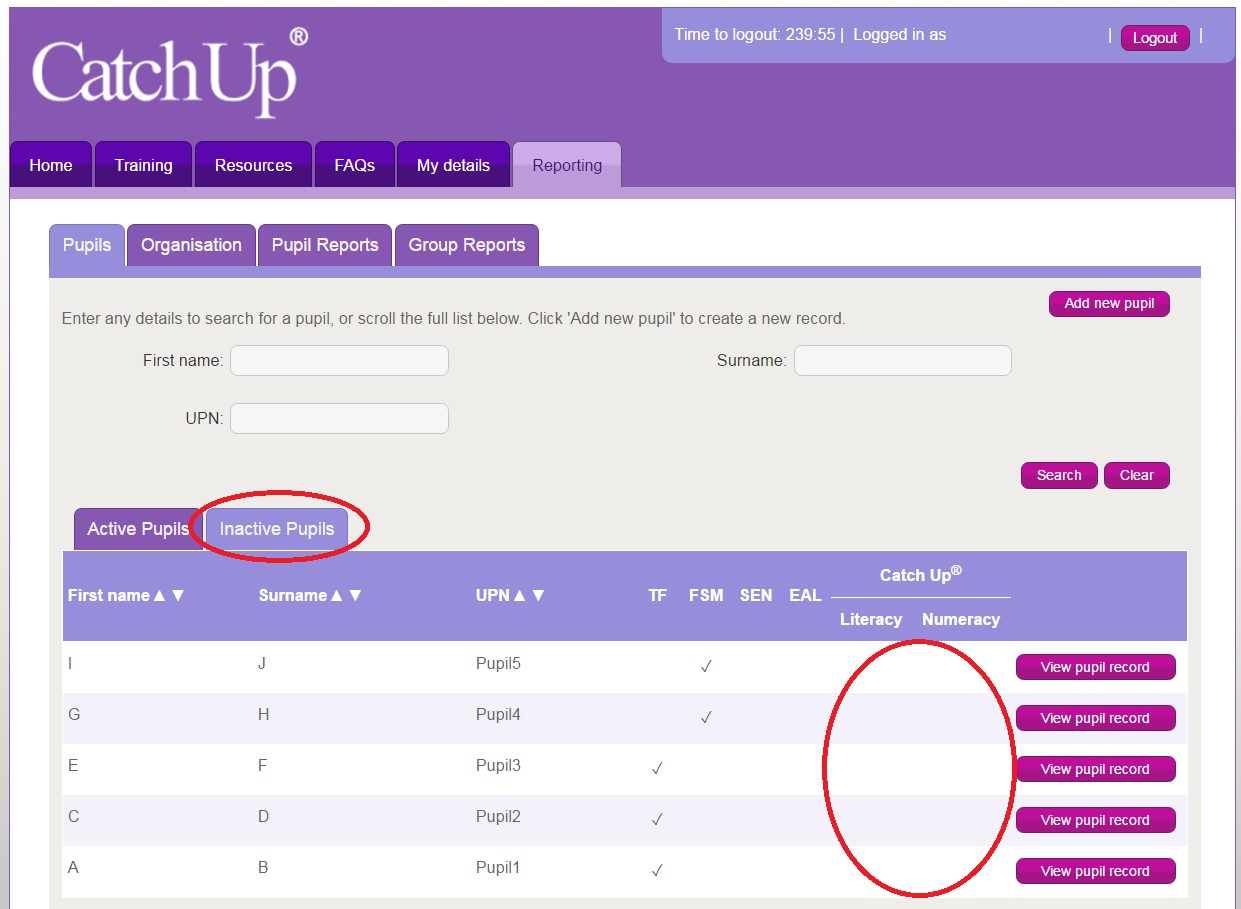Click the 'Pupil1' UPN cell
Image resolution: width=1241 pixels, height=909 pixels.
pyautogui.click(x=498, y=868)
